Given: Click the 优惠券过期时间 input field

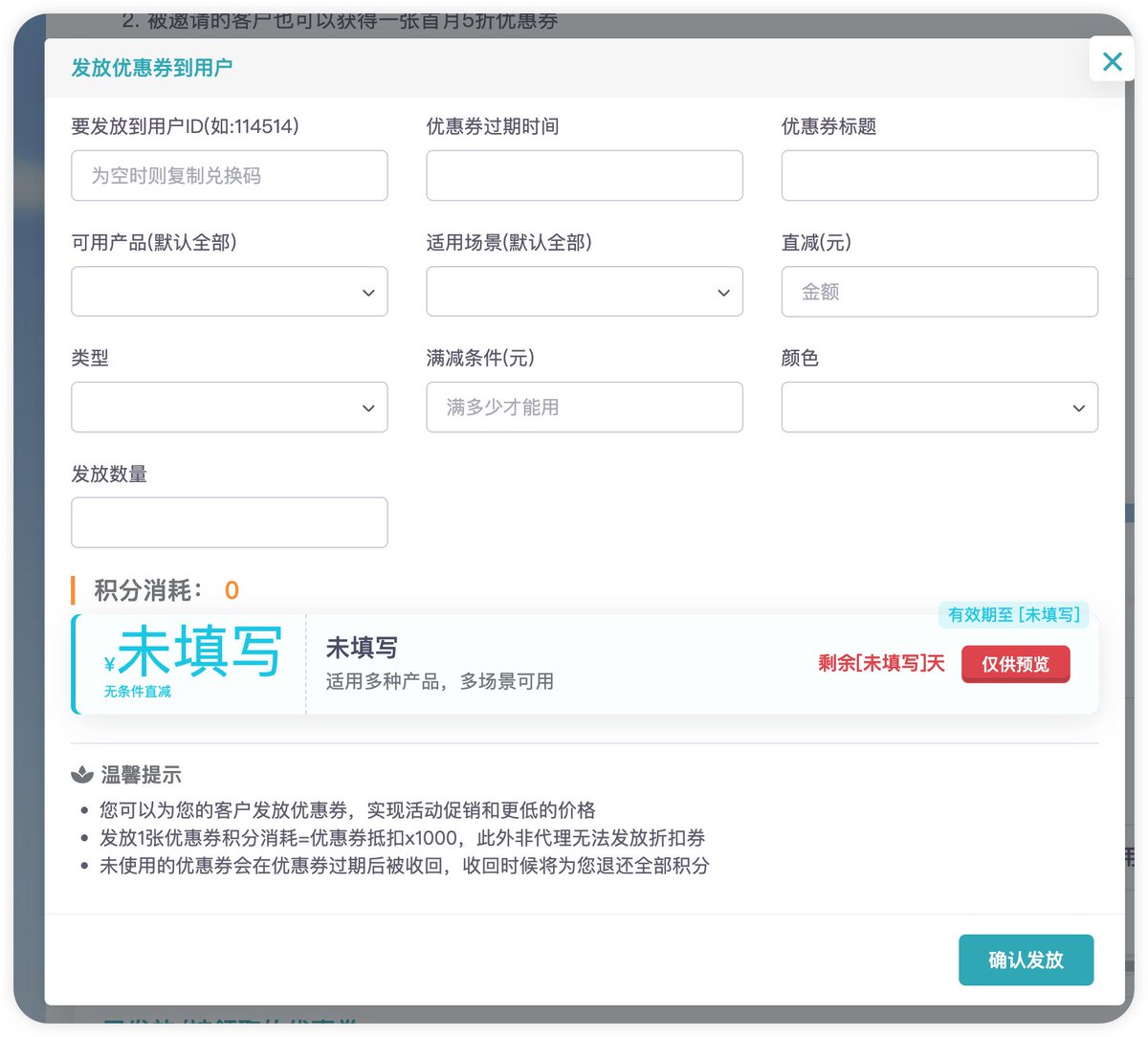Looking at the screenshot, I should [x=585, y=176].
